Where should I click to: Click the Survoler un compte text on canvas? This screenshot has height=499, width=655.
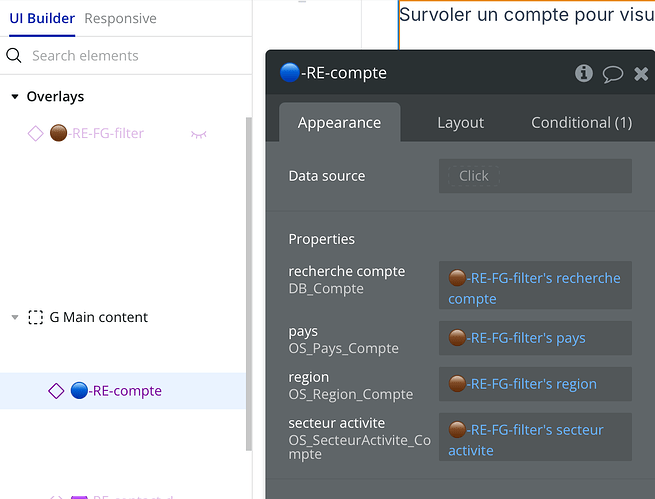pos(526,15)
